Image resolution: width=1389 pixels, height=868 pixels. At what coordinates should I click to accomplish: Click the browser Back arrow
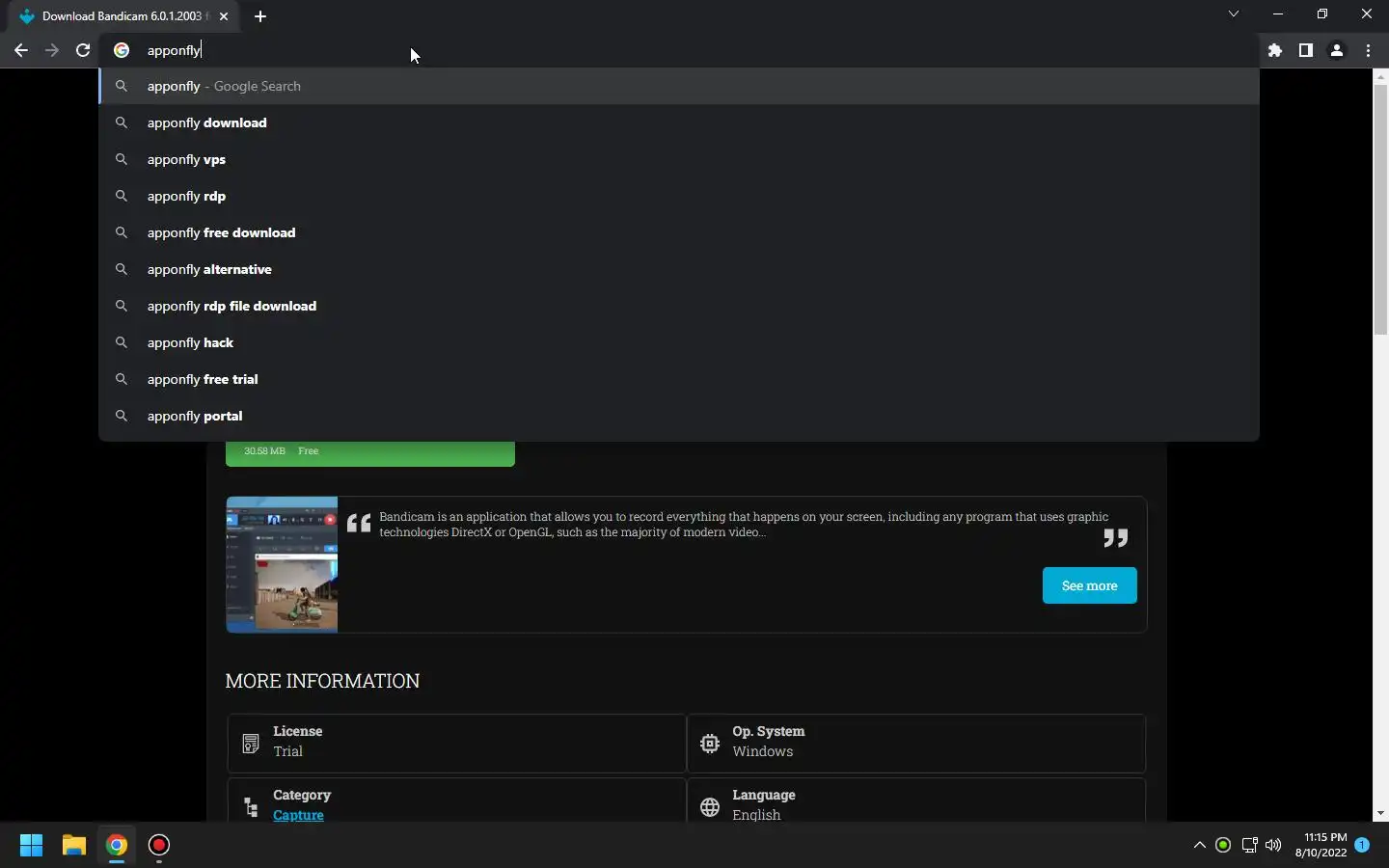[21, 50]
